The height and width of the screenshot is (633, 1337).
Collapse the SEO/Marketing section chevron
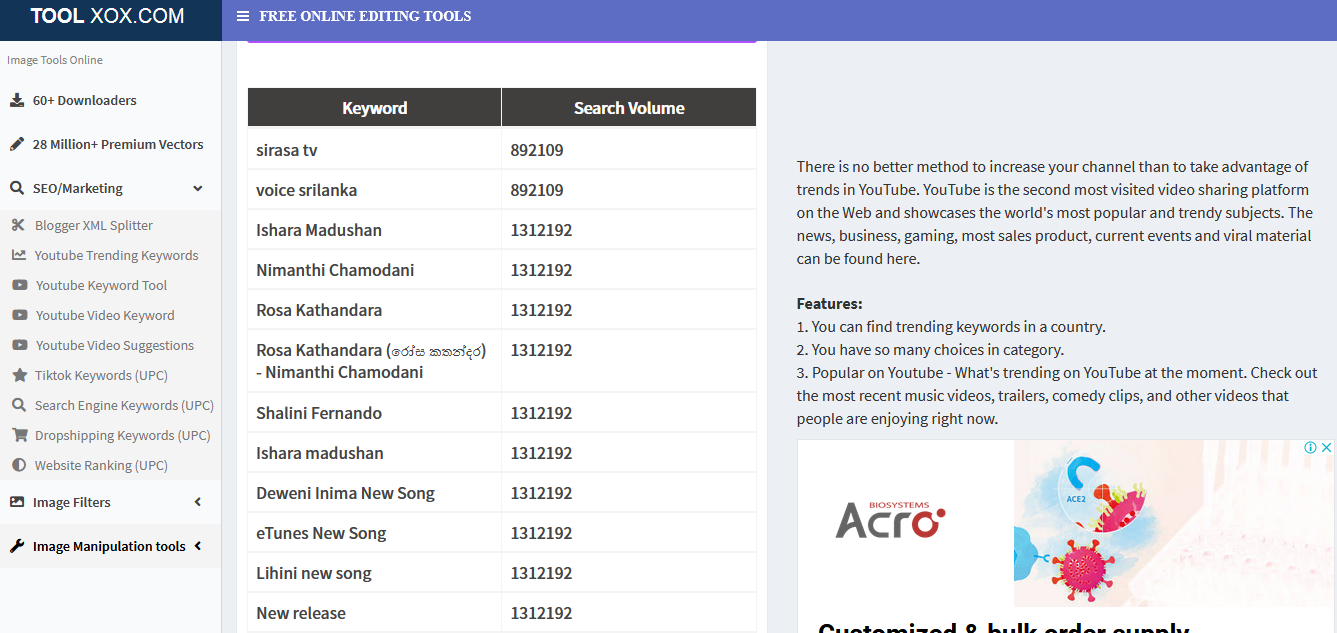point(198,188)
